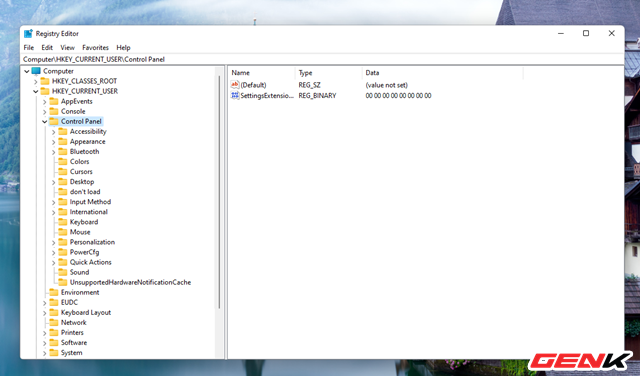Select the Keyboard Layout key label
Screen dimensions: 640x376
[x=86, y=312]
